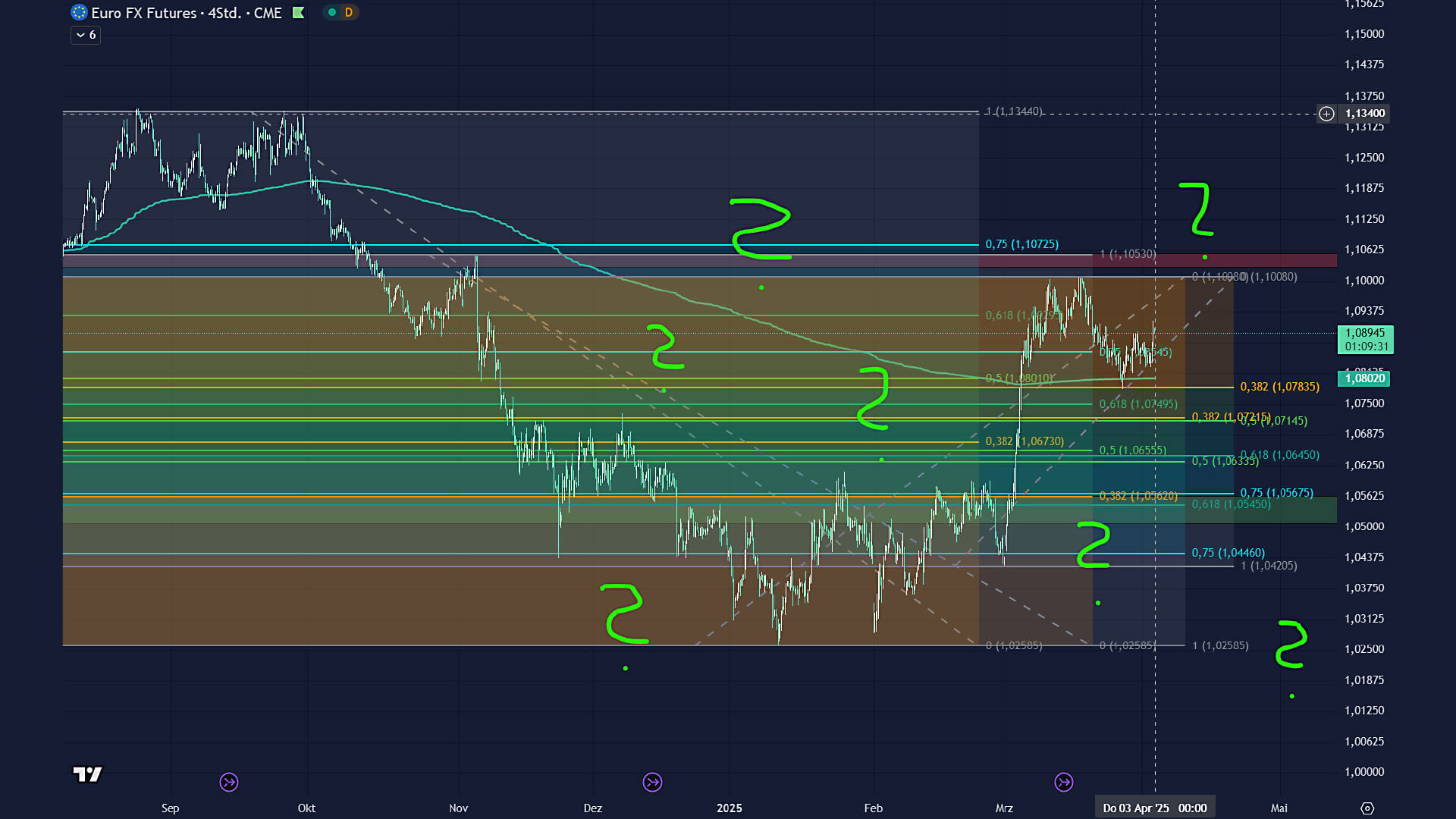Click the orange D delayed-data badge
The height and width of the screenshot is (819, 1456).
349,12
